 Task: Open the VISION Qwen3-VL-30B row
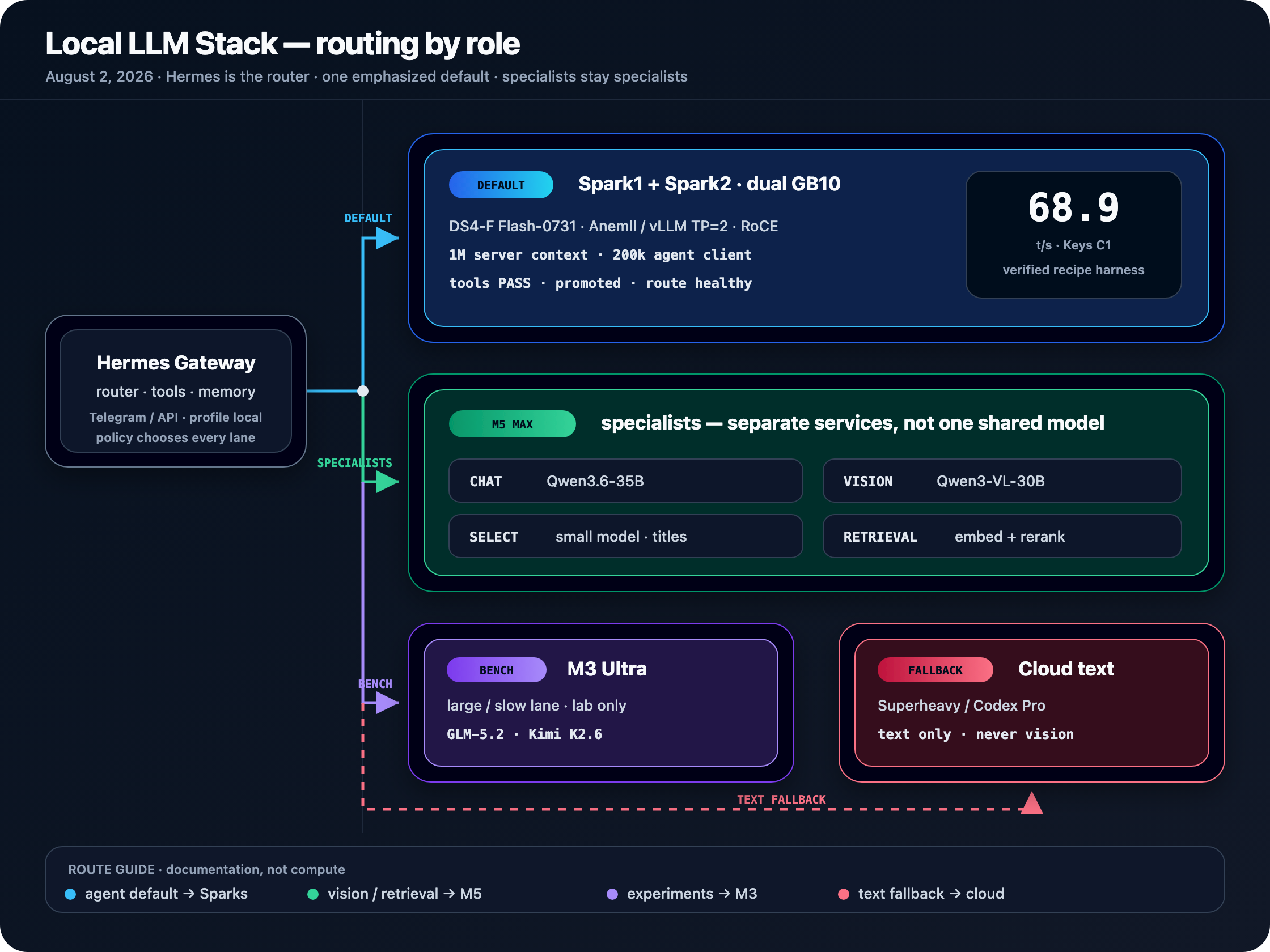pyautogui.click(x=1002, y=481)
